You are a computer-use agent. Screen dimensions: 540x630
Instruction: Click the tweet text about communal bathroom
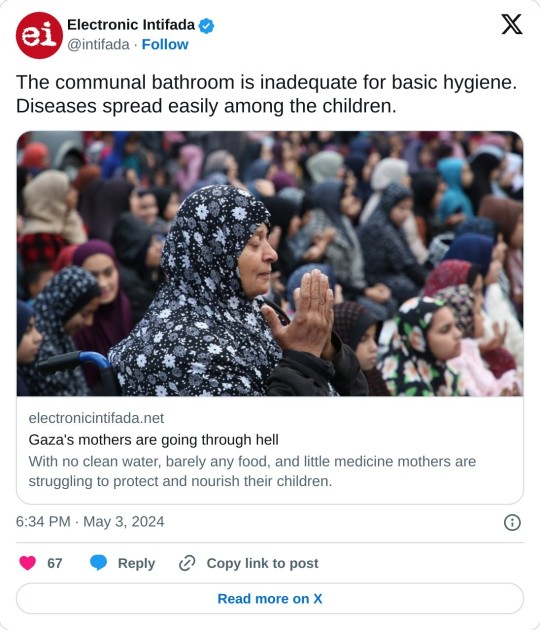[266, 94]
